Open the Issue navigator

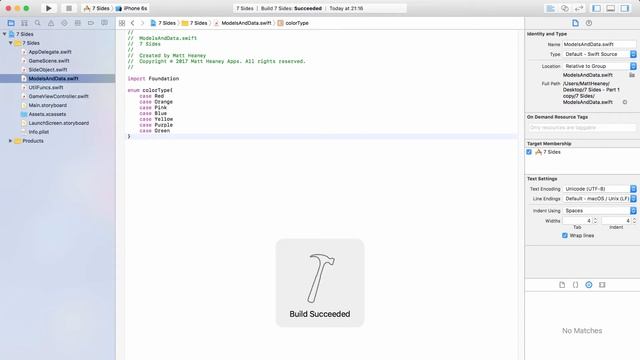[x=51, y=23]
